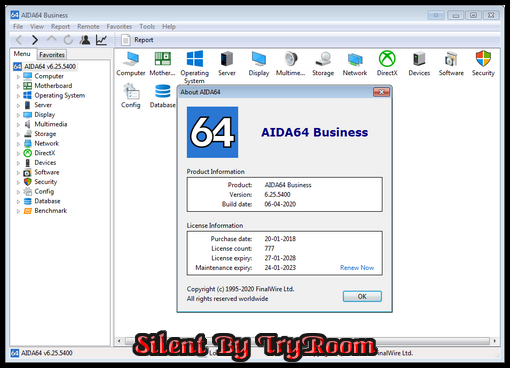
Task: Open the Multimedia speaker icon in main pane
Action: (290, 64)
